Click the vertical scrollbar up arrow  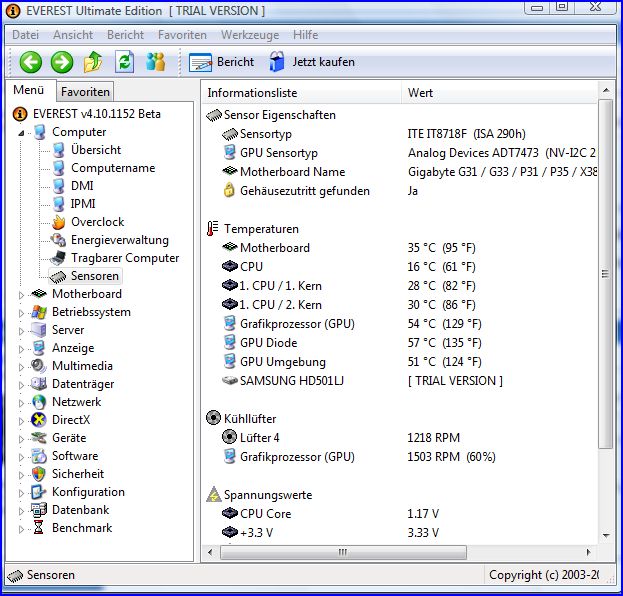tap(606, 91)
